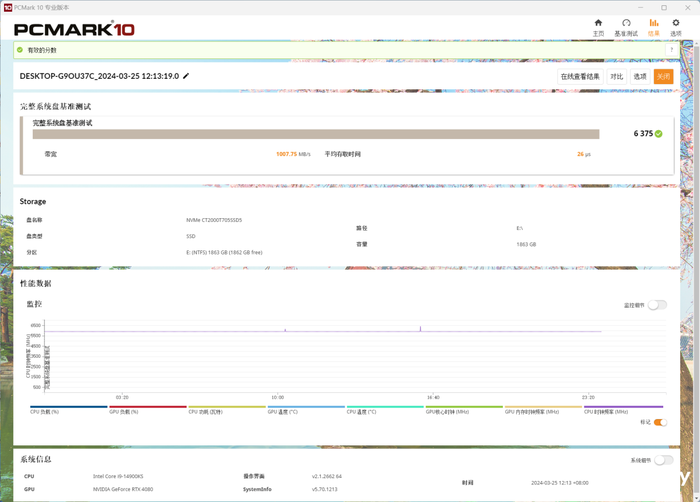
Task: Click version value v2.1.2662 64
Action: (326, 477)
